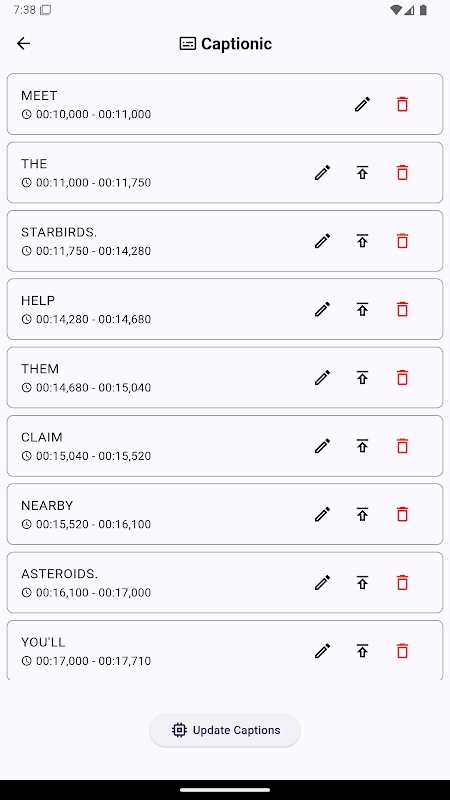
Task: Edit the ASTEROIDS. caption
Action: [322, 583]
